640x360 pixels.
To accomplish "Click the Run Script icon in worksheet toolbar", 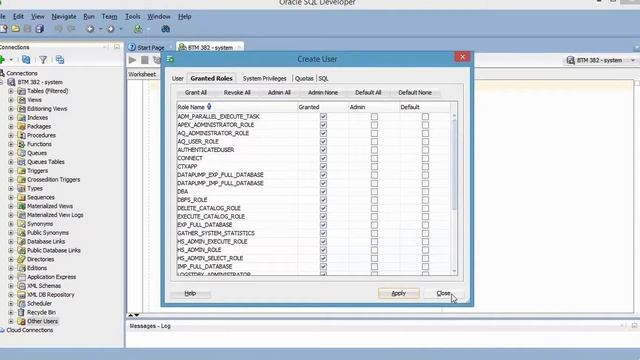I will point(144,60).
